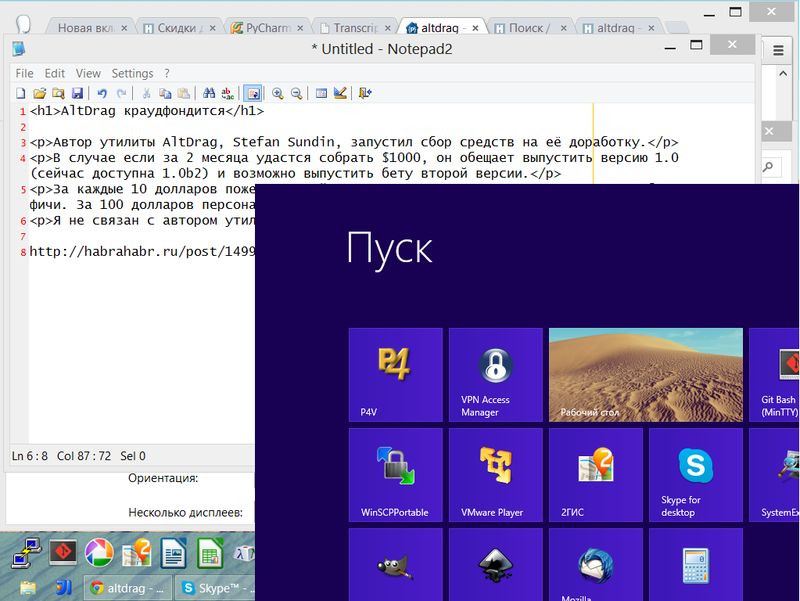Click the h1 AltDrag краудфондится heading line
The width and height of the screenshot is (800, 601).
(147, 111)
